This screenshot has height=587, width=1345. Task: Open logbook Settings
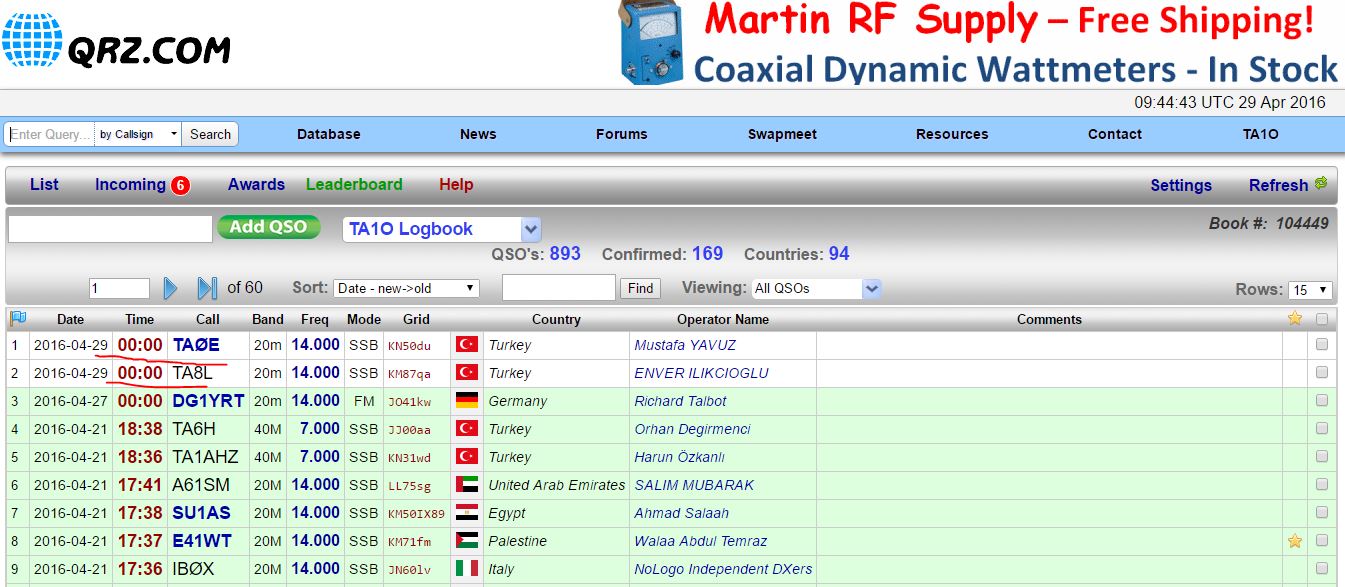click(1181, 185)
